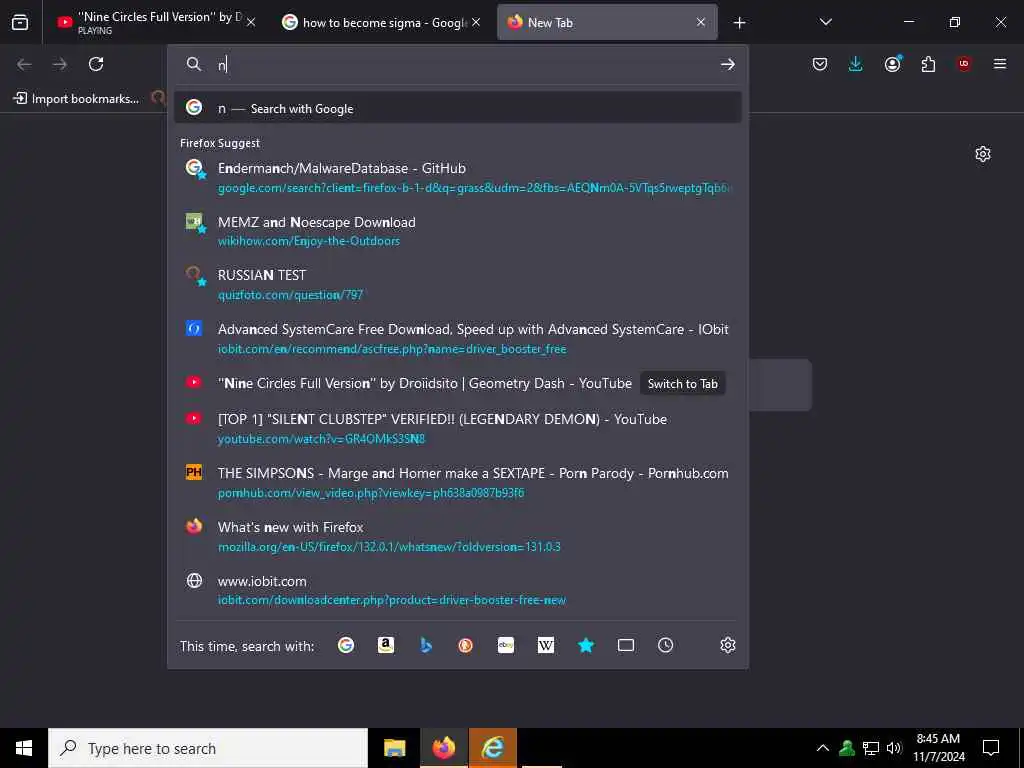Go forward to next page
Image resolution: width=1024 pixels, height=768 pixels.
pyautogui.click(x=59, y=64)
